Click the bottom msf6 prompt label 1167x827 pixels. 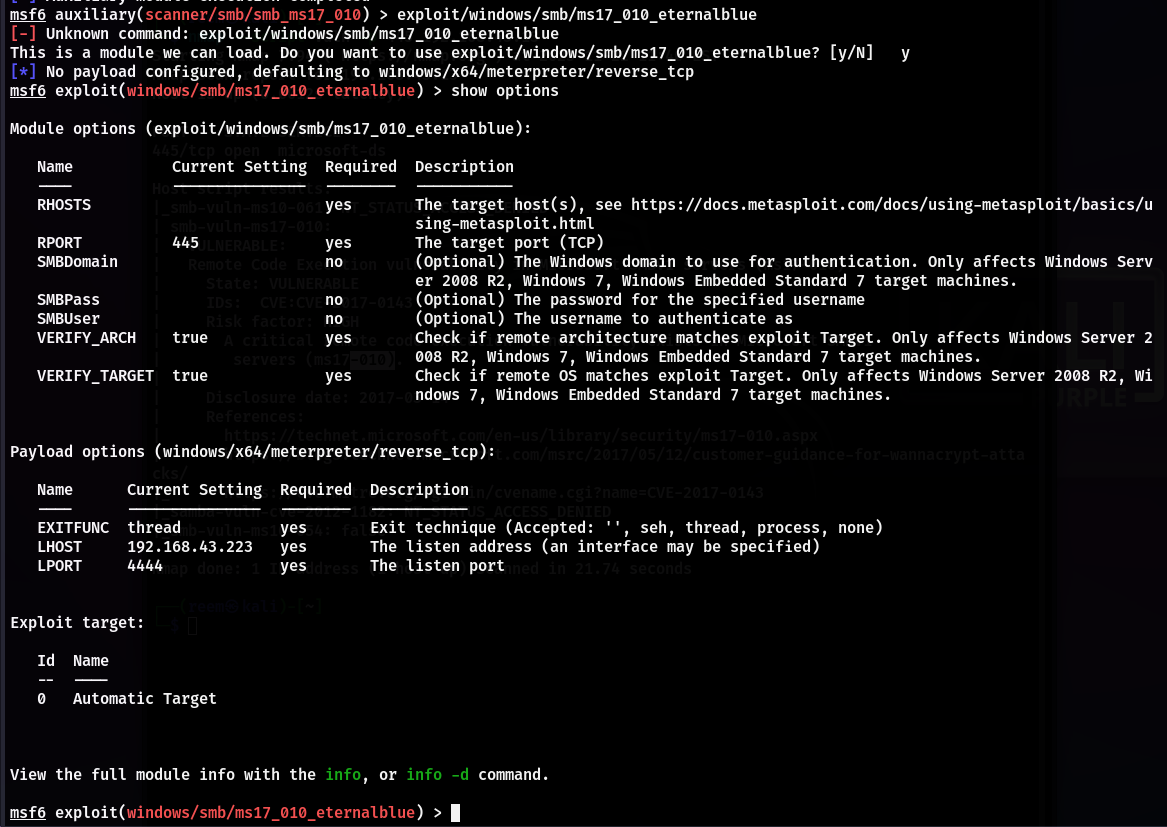pos(28,813)
